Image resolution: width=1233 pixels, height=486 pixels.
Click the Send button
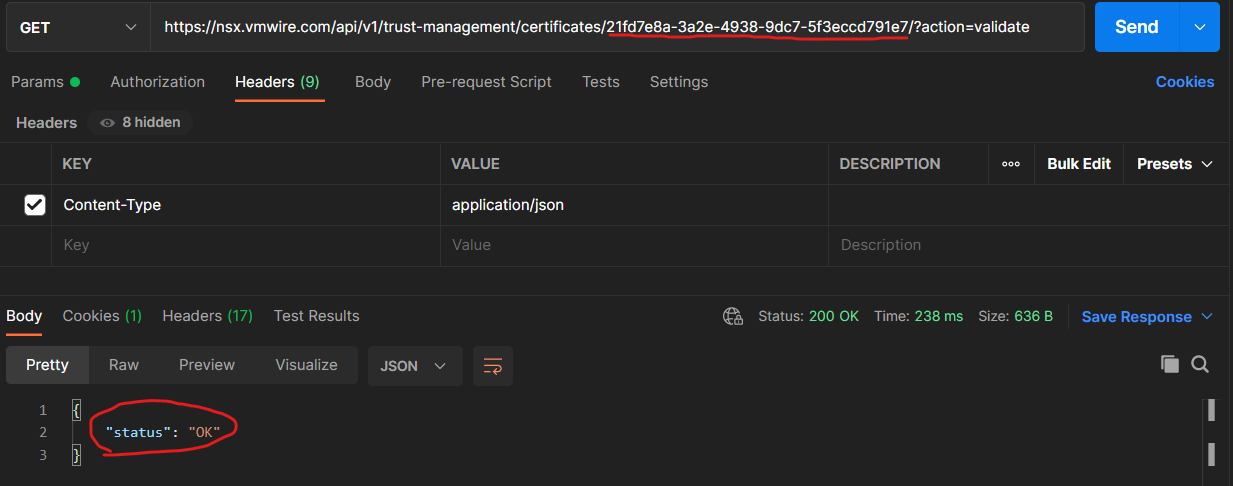point(1136,27)
